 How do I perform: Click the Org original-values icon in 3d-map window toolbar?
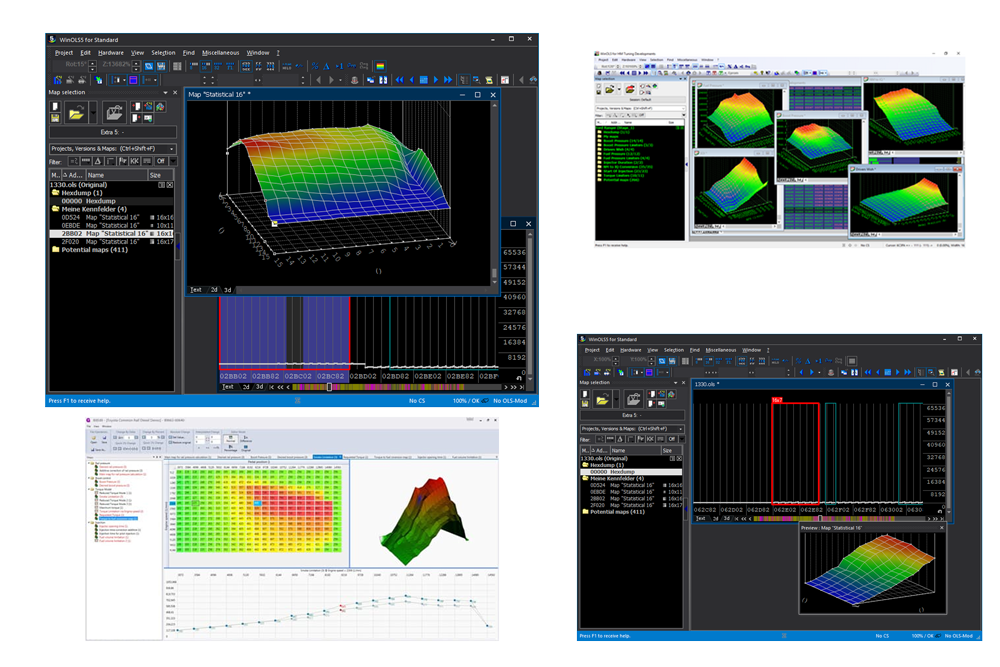coord(351,66)
